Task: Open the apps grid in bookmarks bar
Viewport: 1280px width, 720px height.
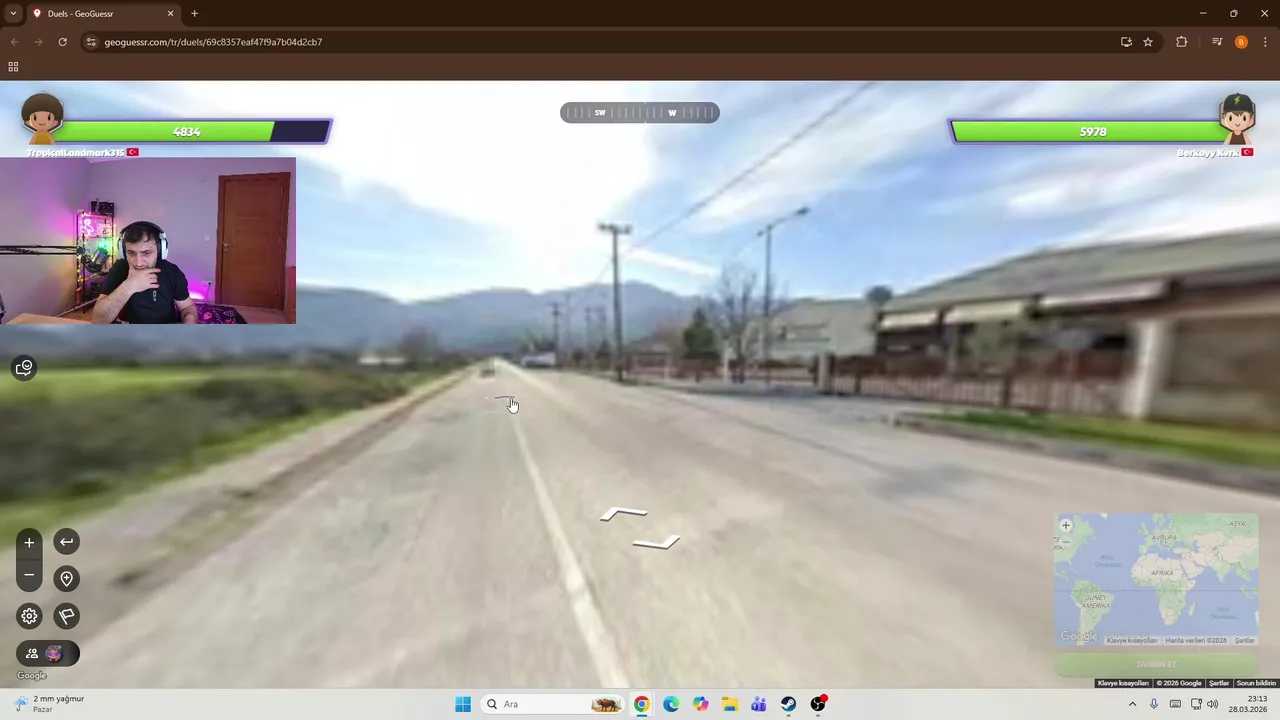Action: coord(13,67)
